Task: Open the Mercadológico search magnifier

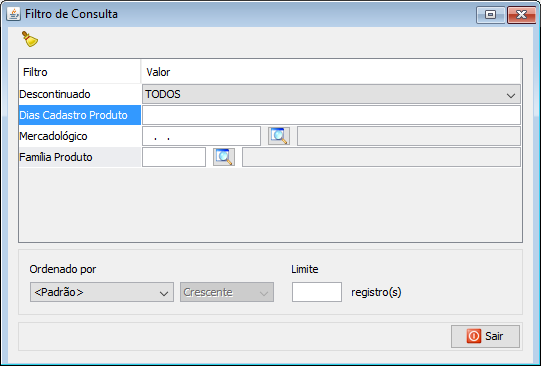Action: [x=279, y=136]
